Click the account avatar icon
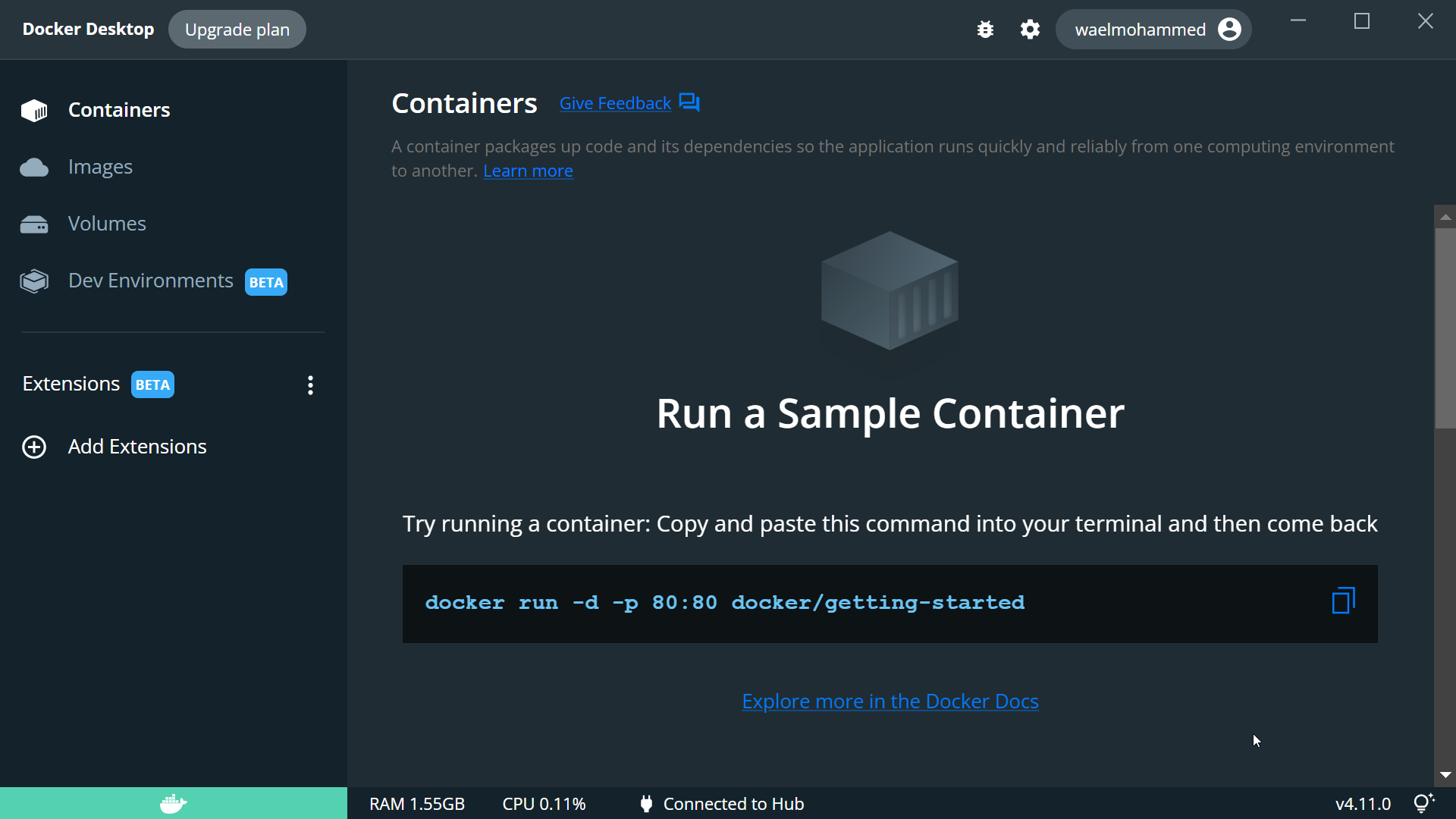Image resolution: width=1456 pixels, height=819 pixels. (x=1229, y=29)
